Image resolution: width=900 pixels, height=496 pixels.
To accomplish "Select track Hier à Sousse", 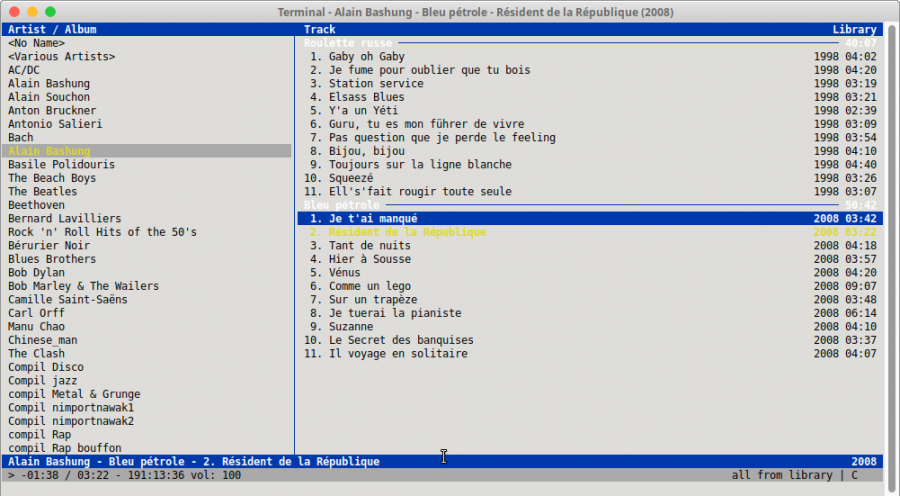I will pyautogui.click(x=590, y=259).
